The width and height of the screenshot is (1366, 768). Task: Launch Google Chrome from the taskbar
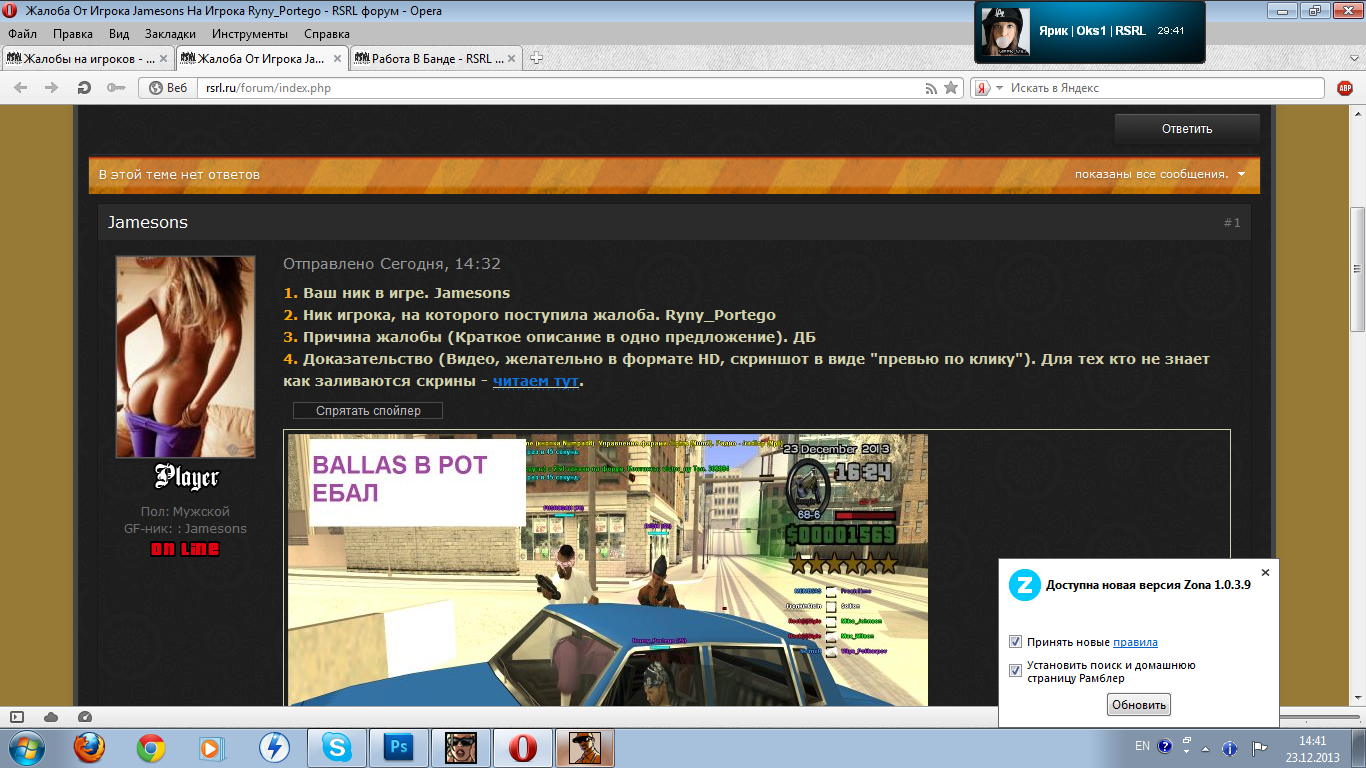(151, 747)
